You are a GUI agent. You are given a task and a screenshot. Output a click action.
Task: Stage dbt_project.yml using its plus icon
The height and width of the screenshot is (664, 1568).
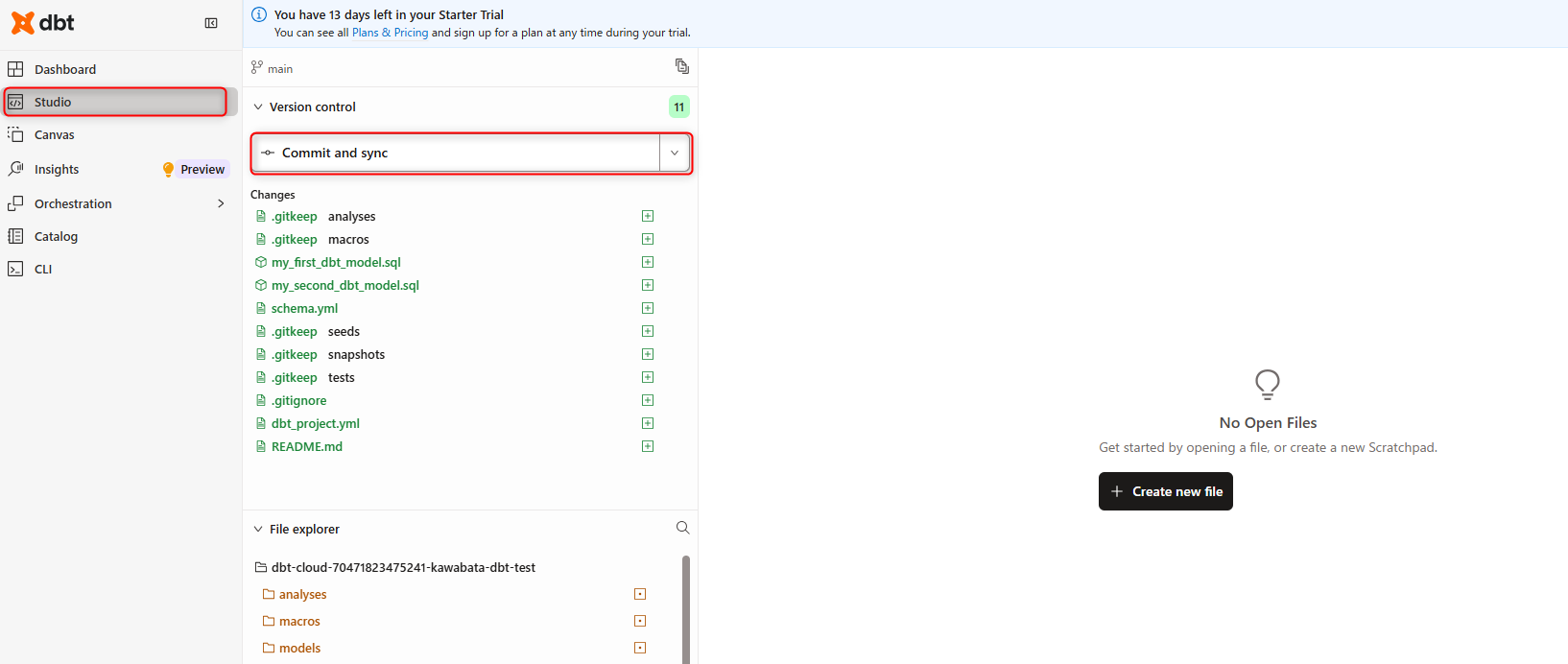pos(648,423)
